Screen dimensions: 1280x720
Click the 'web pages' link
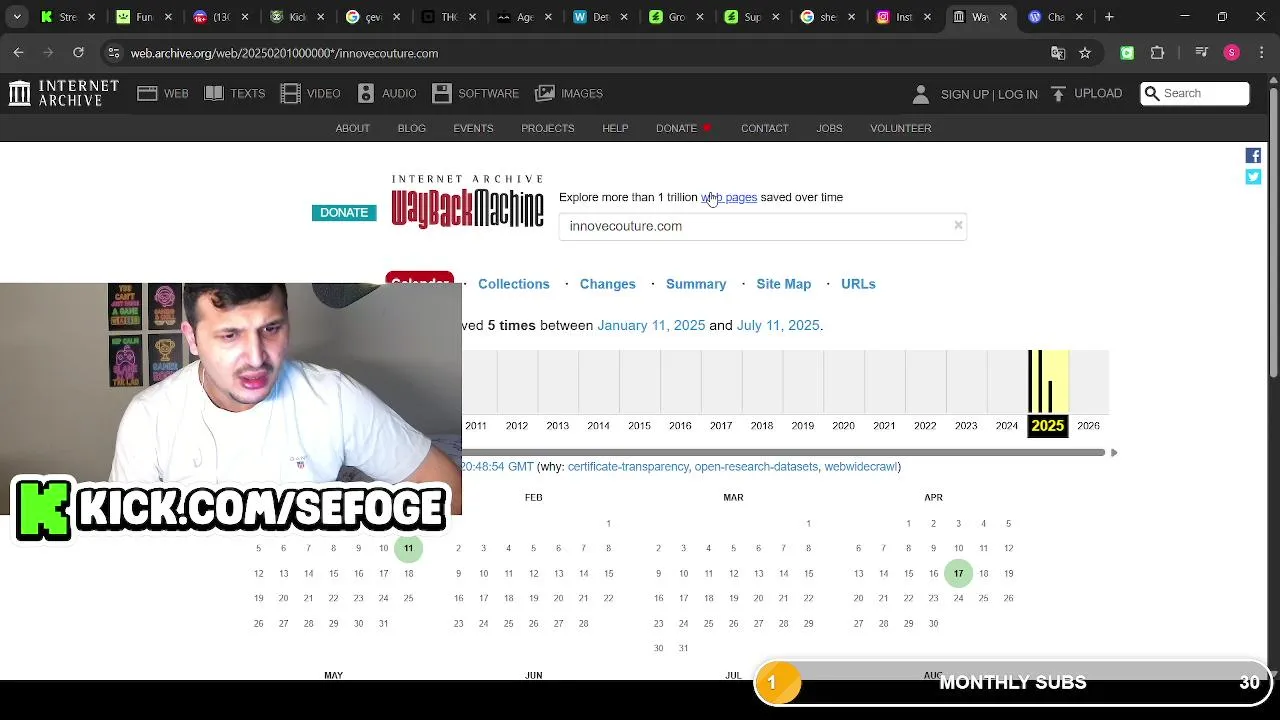pos(729,197)
